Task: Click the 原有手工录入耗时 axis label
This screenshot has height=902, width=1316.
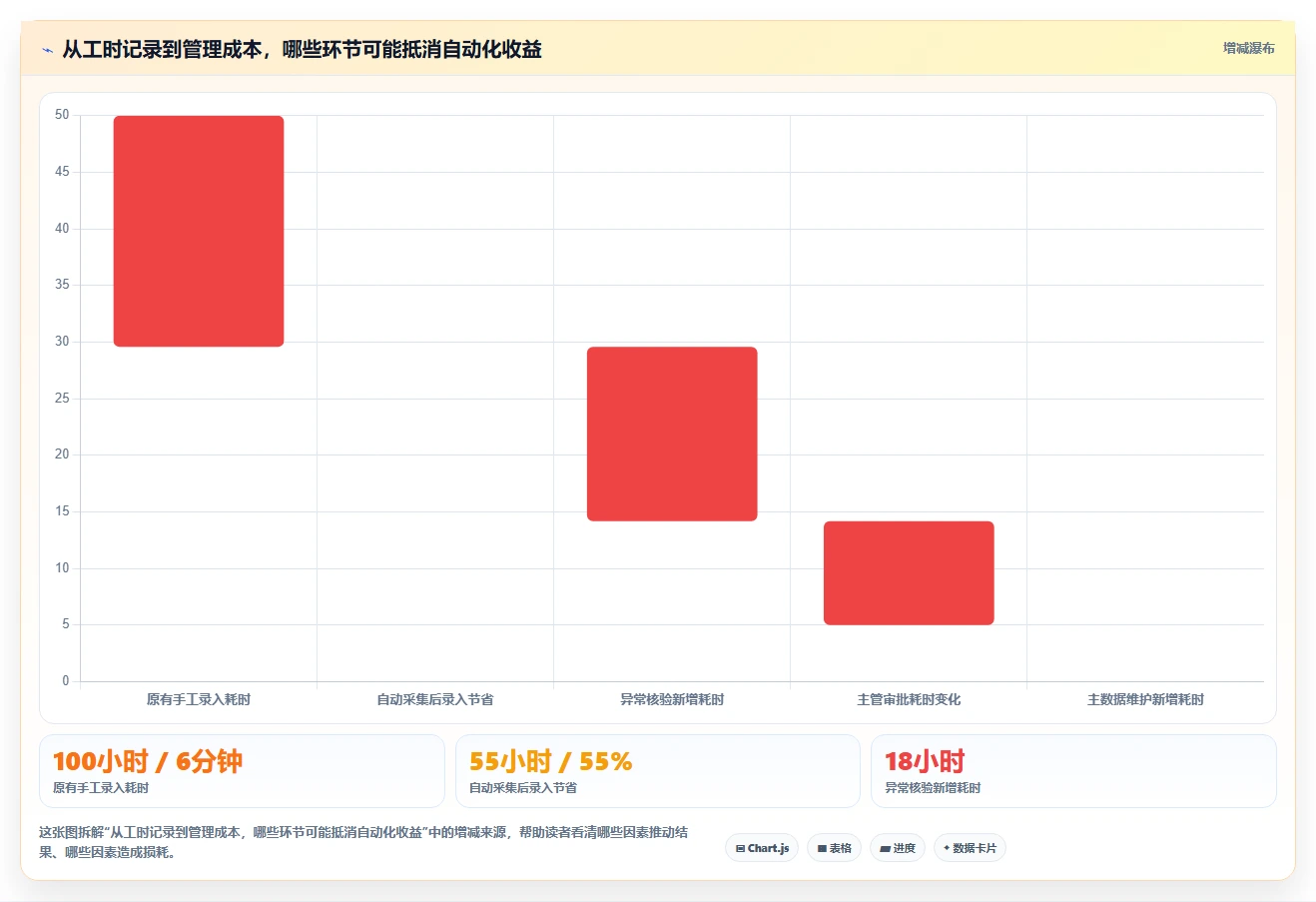Action: (x=199, y=699)
